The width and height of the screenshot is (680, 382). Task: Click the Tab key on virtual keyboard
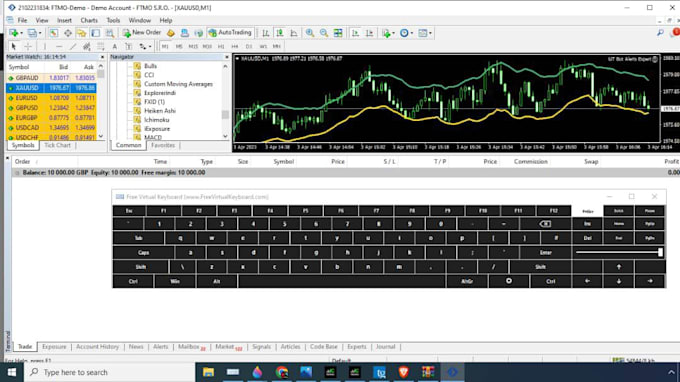pos(138,238)
